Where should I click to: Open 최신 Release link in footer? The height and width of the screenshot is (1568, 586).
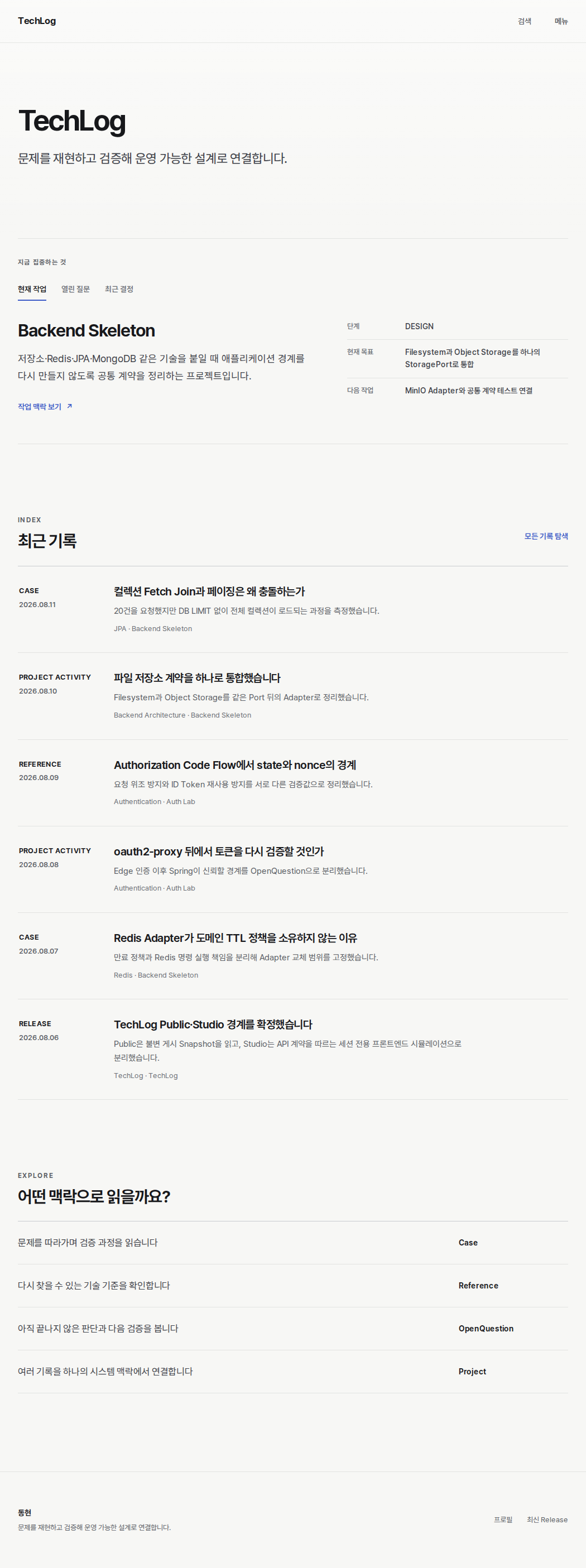click(547, 1519)
